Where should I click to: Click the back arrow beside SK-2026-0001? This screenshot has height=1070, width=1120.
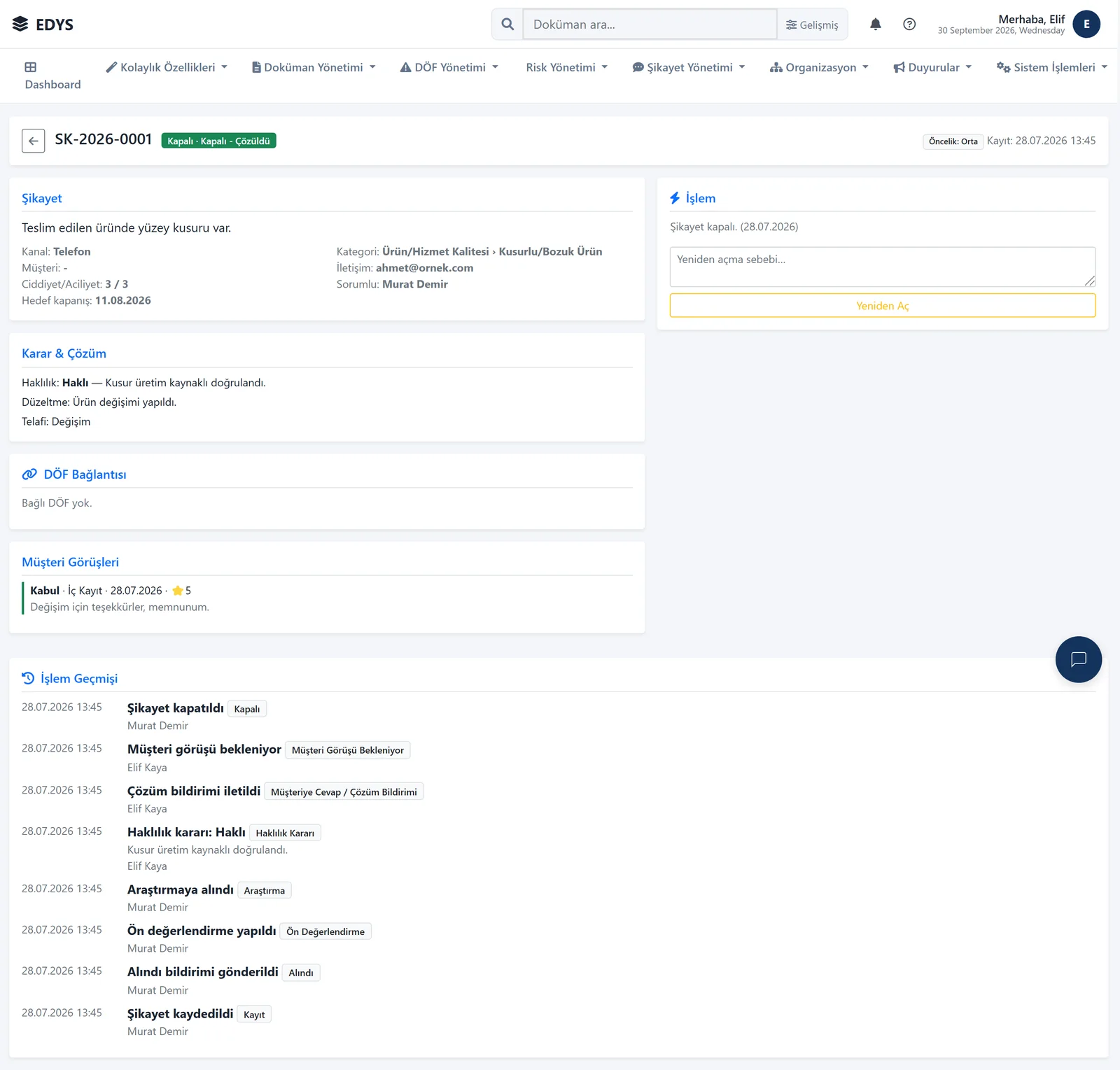pos(34,141)
